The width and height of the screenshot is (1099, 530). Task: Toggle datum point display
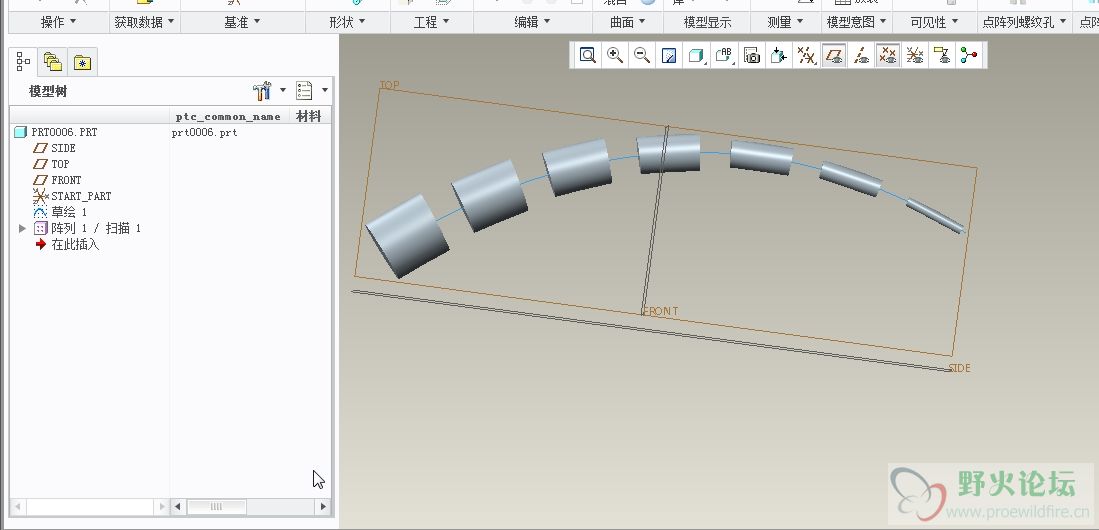[x=887, y=56]
